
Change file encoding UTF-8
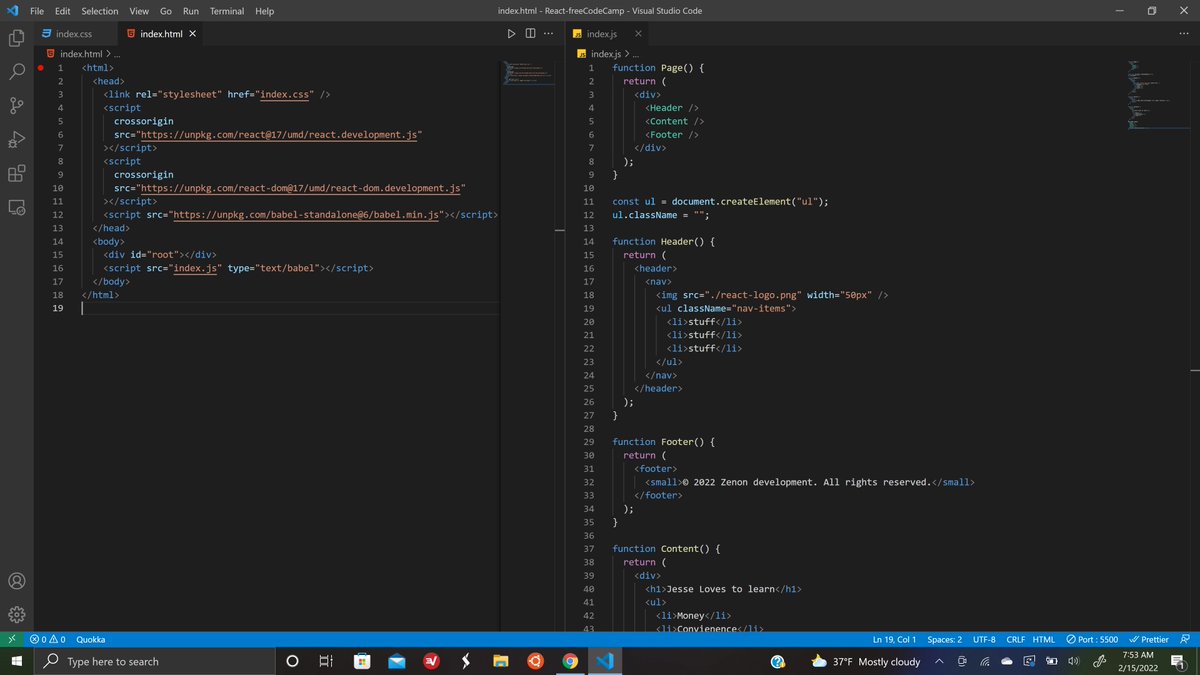(983, 639)
